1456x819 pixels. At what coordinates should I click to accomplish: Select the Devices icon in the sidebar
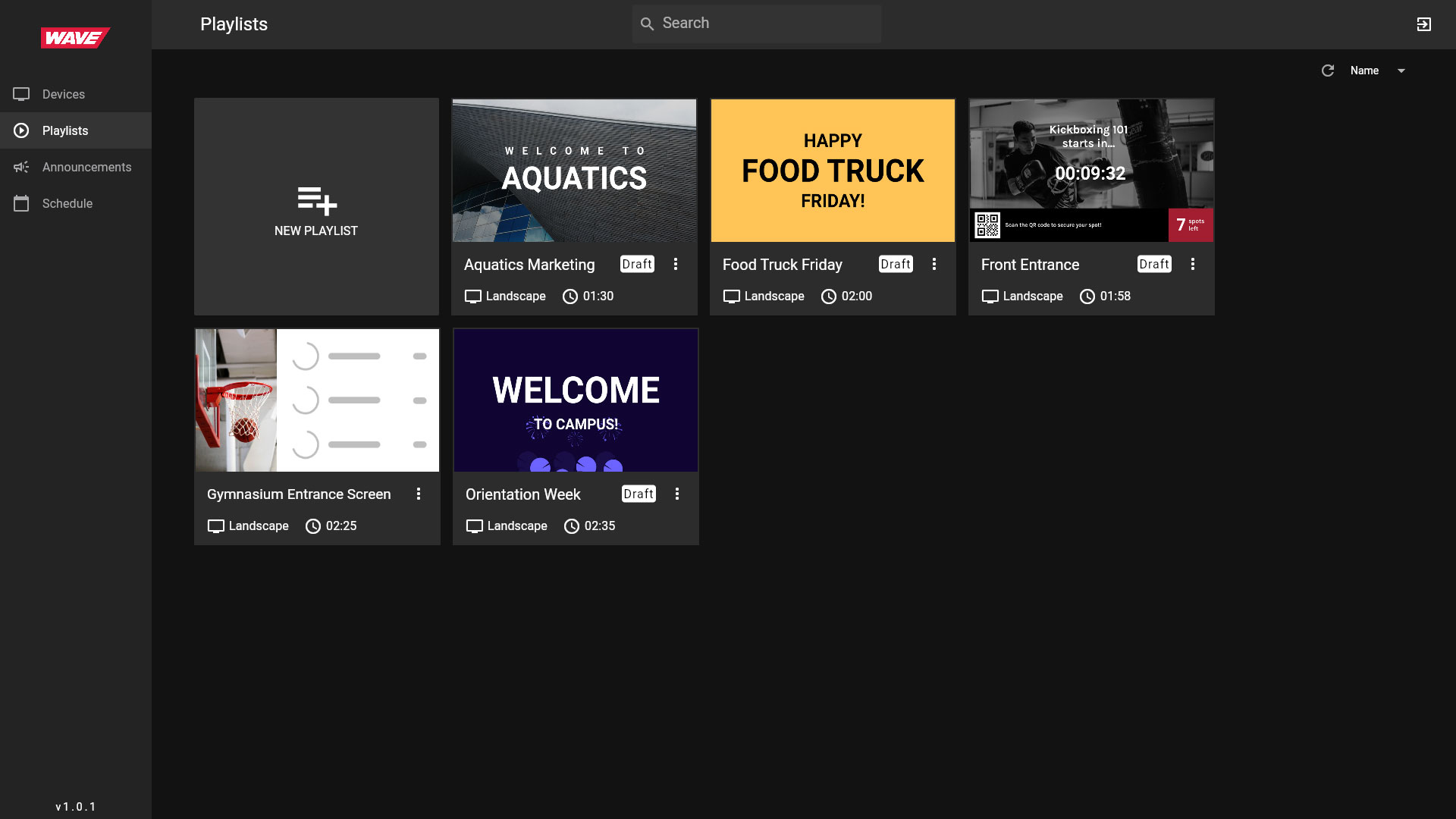[21, 94]
